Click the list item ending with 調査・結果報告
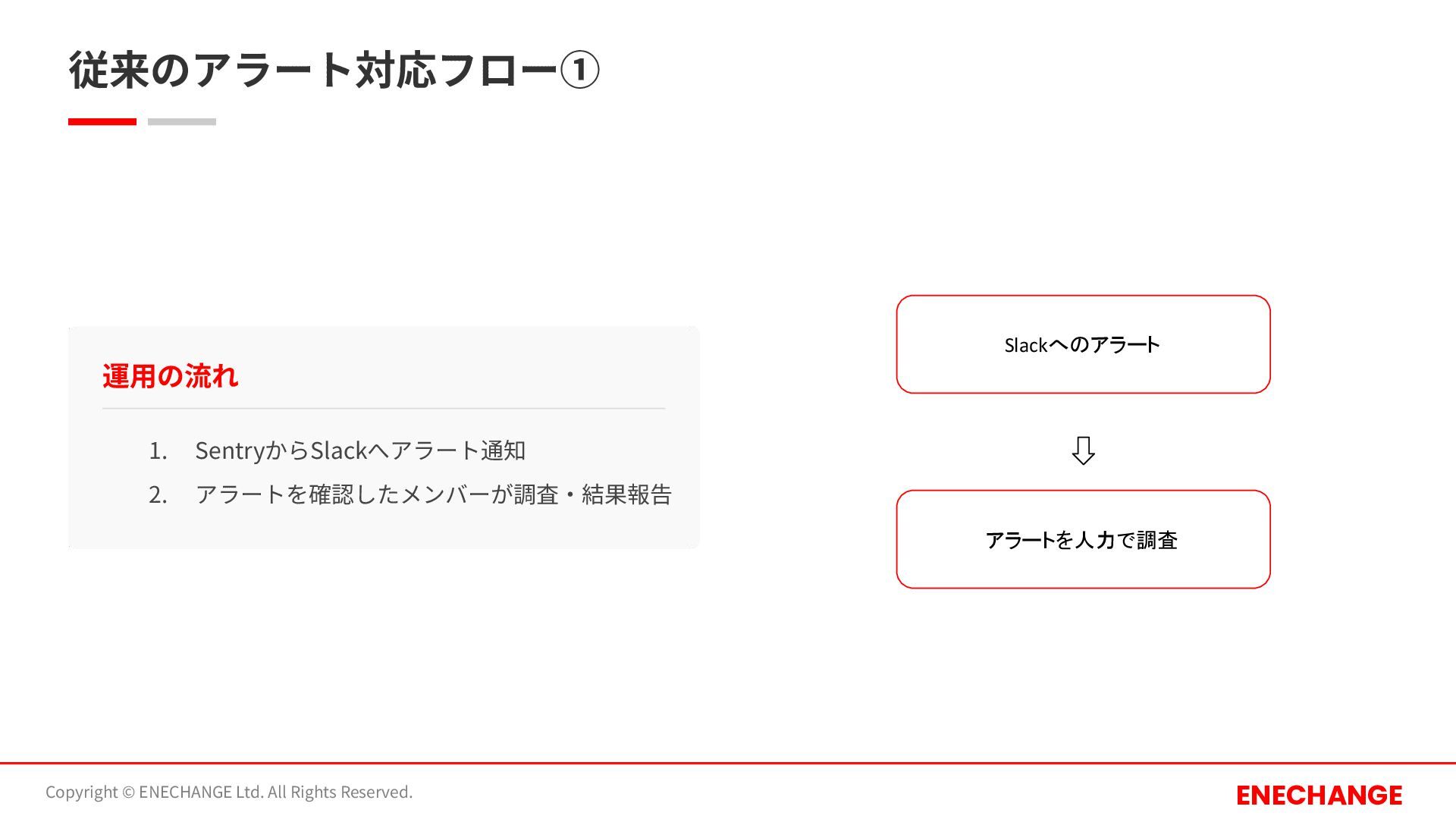1456x819 pixels. coord(433,494)
